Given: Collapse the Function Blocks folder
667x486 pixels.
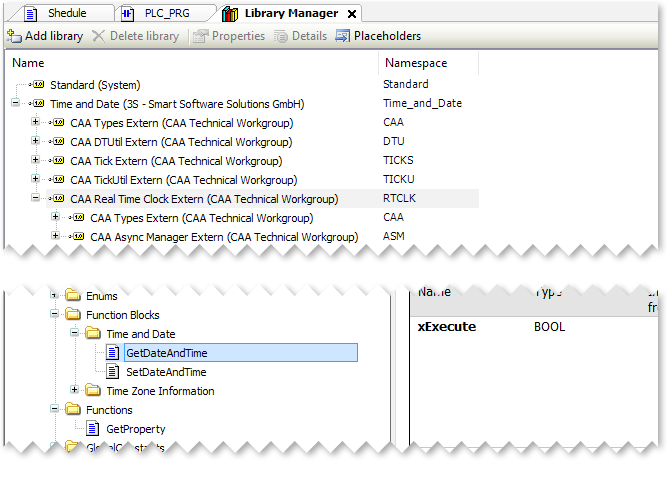Looking at the screenshot, I should pyautogui.click(x=55, y=315).
